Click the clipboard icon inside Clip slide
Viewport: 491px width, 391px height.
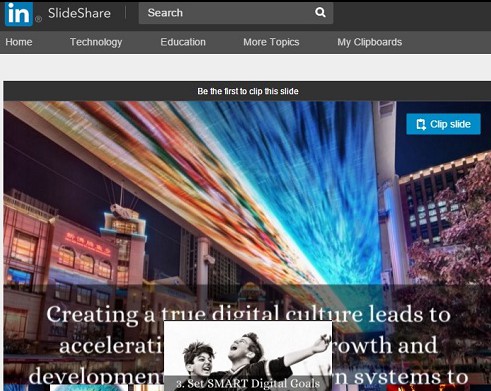[x=421, y=124]
